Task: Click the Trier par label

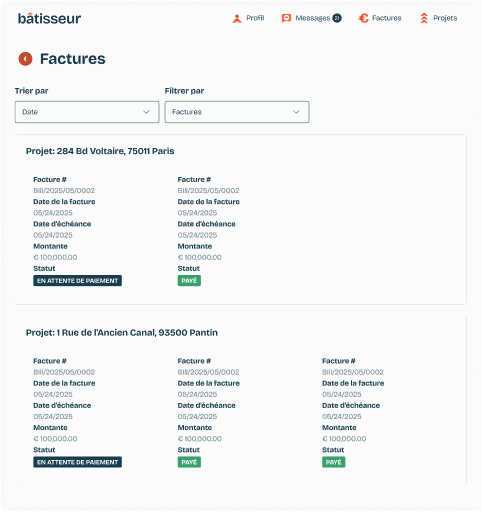Action: [32, 91]
